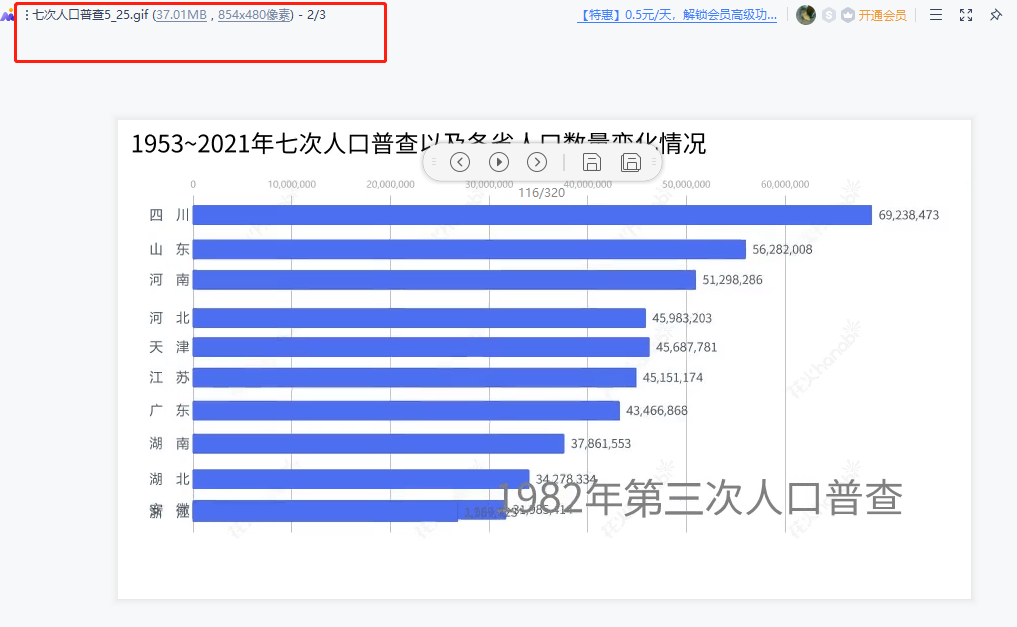
Task: Click the floating toolbar's right drag handle
Action: tap(654, 162)
